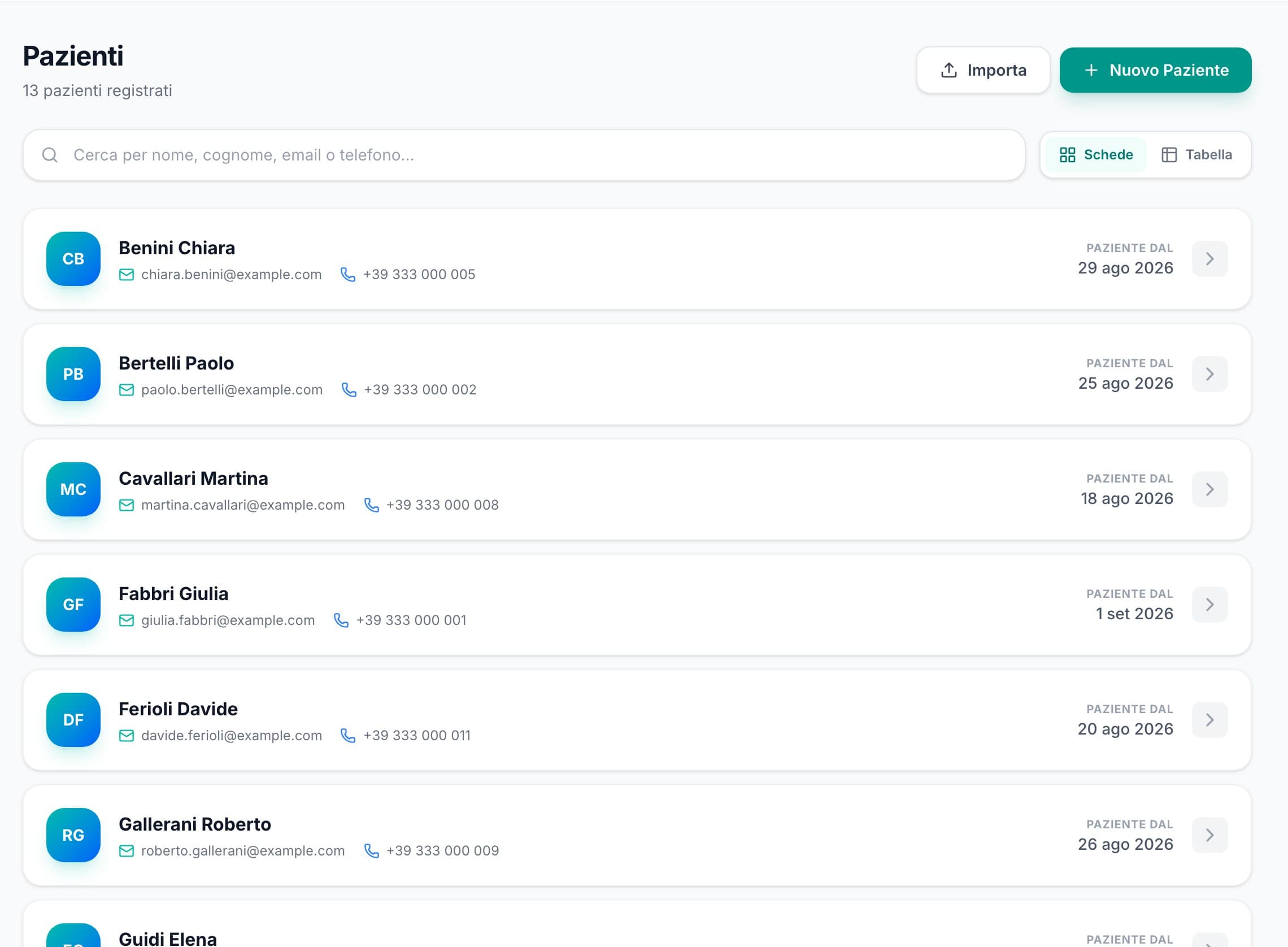1288x947 pixels.
Task: Click the GF avatar for Fabbri Giulia
Action: [x=73, y=604]
